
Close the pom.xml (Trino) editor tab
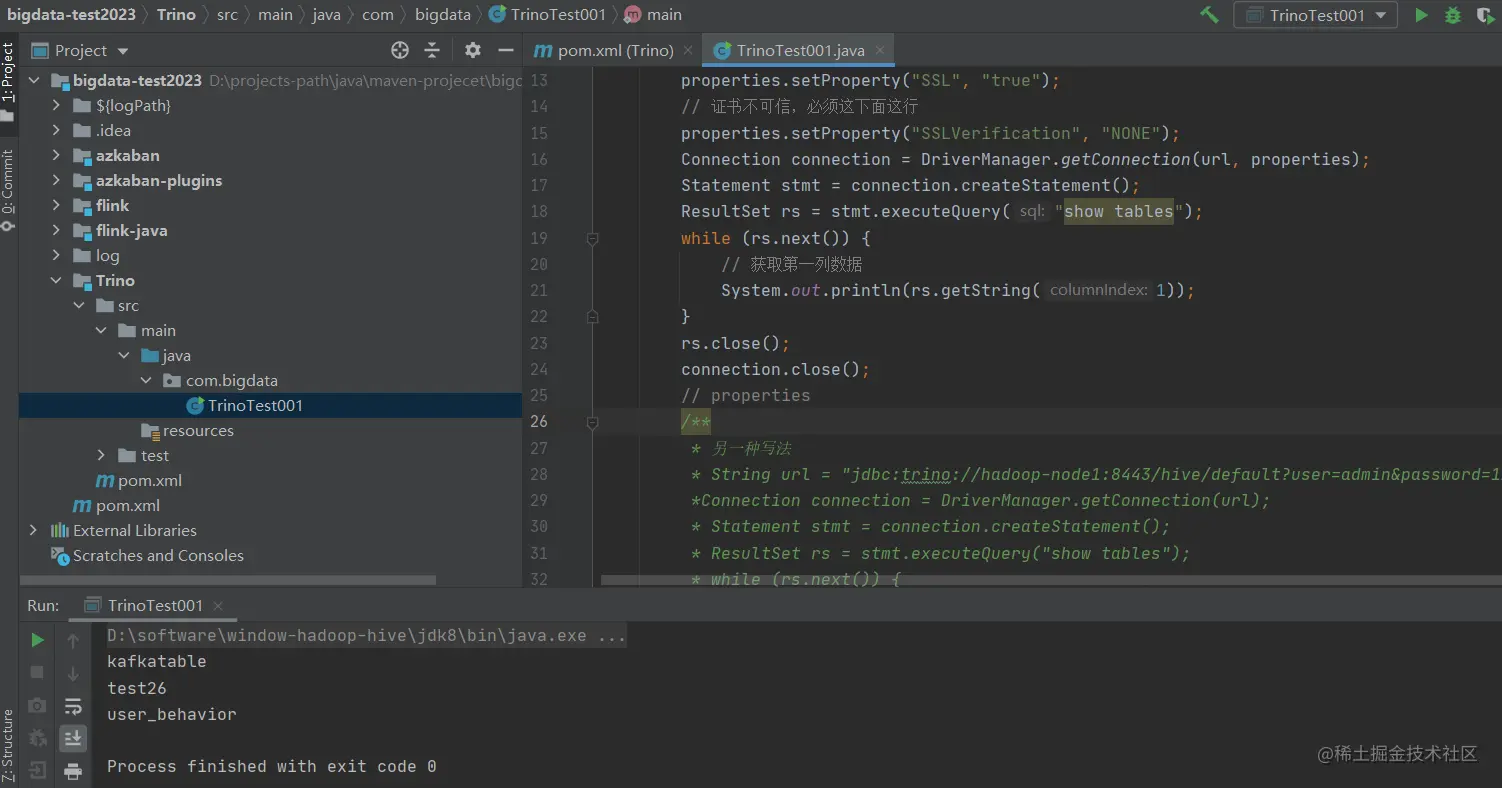pyautogui.click(x=688, y=50)
